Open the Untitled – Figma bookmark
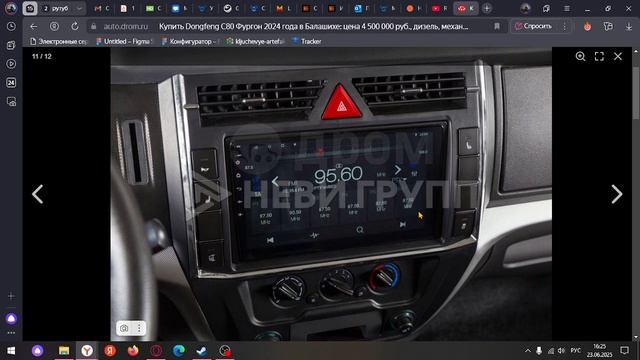The image size is (640, 360). click(124, 41)
